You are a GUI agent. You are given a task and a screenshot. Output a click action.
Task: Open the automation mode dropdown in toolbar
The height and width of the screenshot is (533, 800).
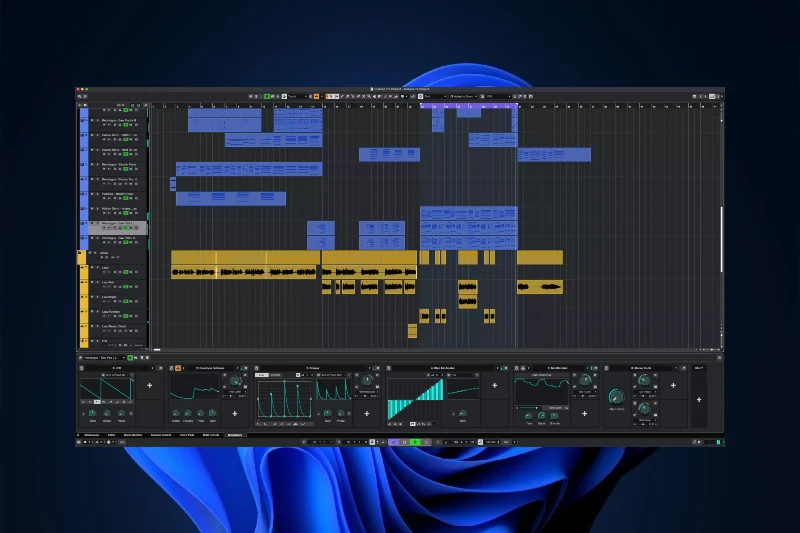[298, 96]
